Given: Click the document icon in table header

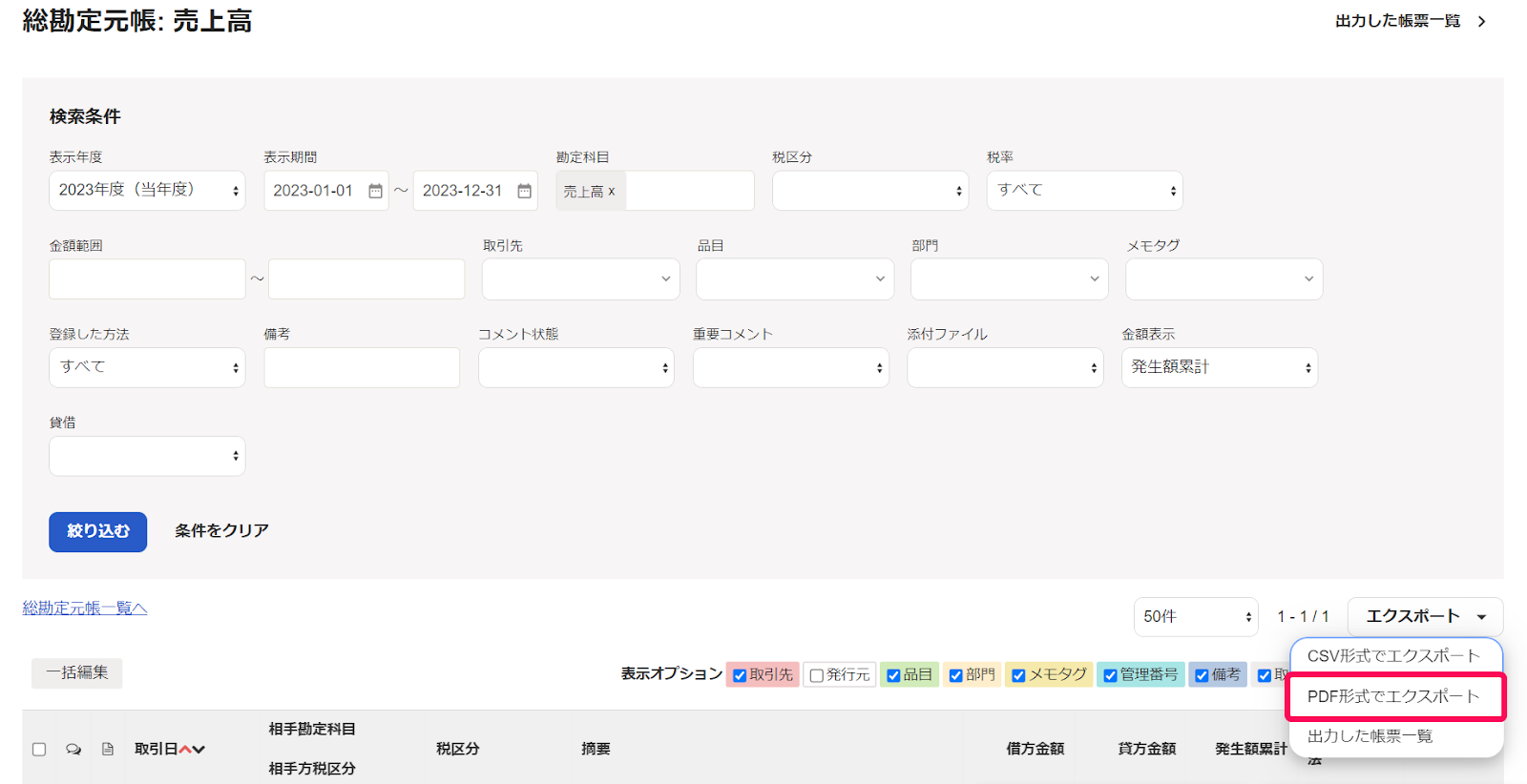Looking at the screenshot, I should [108, 750].
